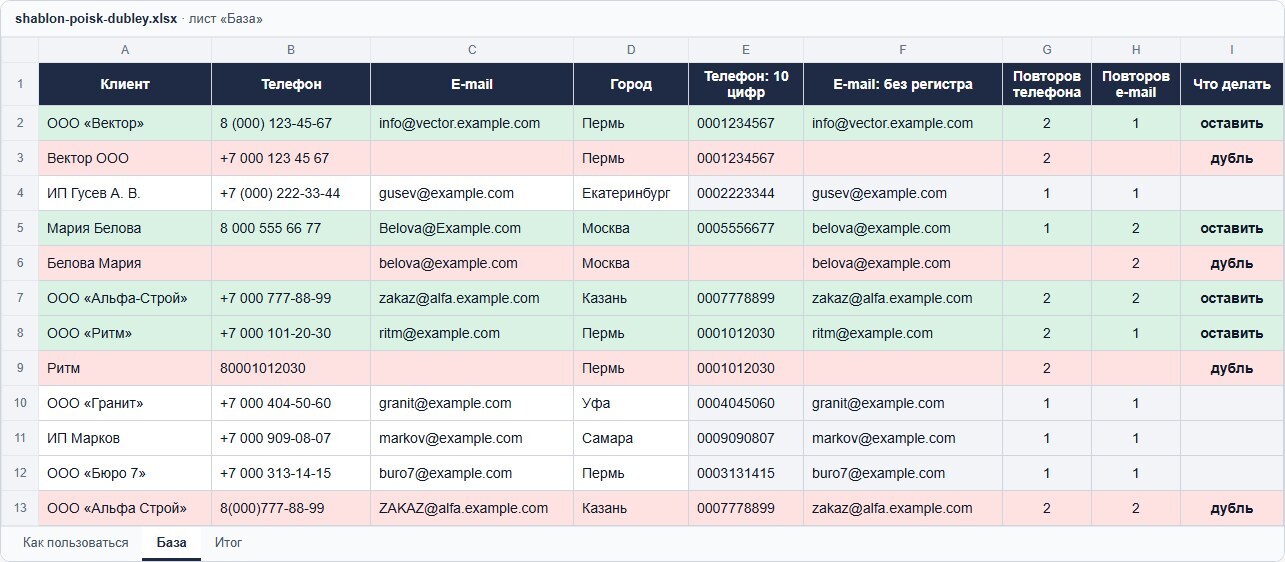Image resolution: width=1285 pixels, height=562 pixels.
Task: Select row 13 header
Action: pos(20,508)
